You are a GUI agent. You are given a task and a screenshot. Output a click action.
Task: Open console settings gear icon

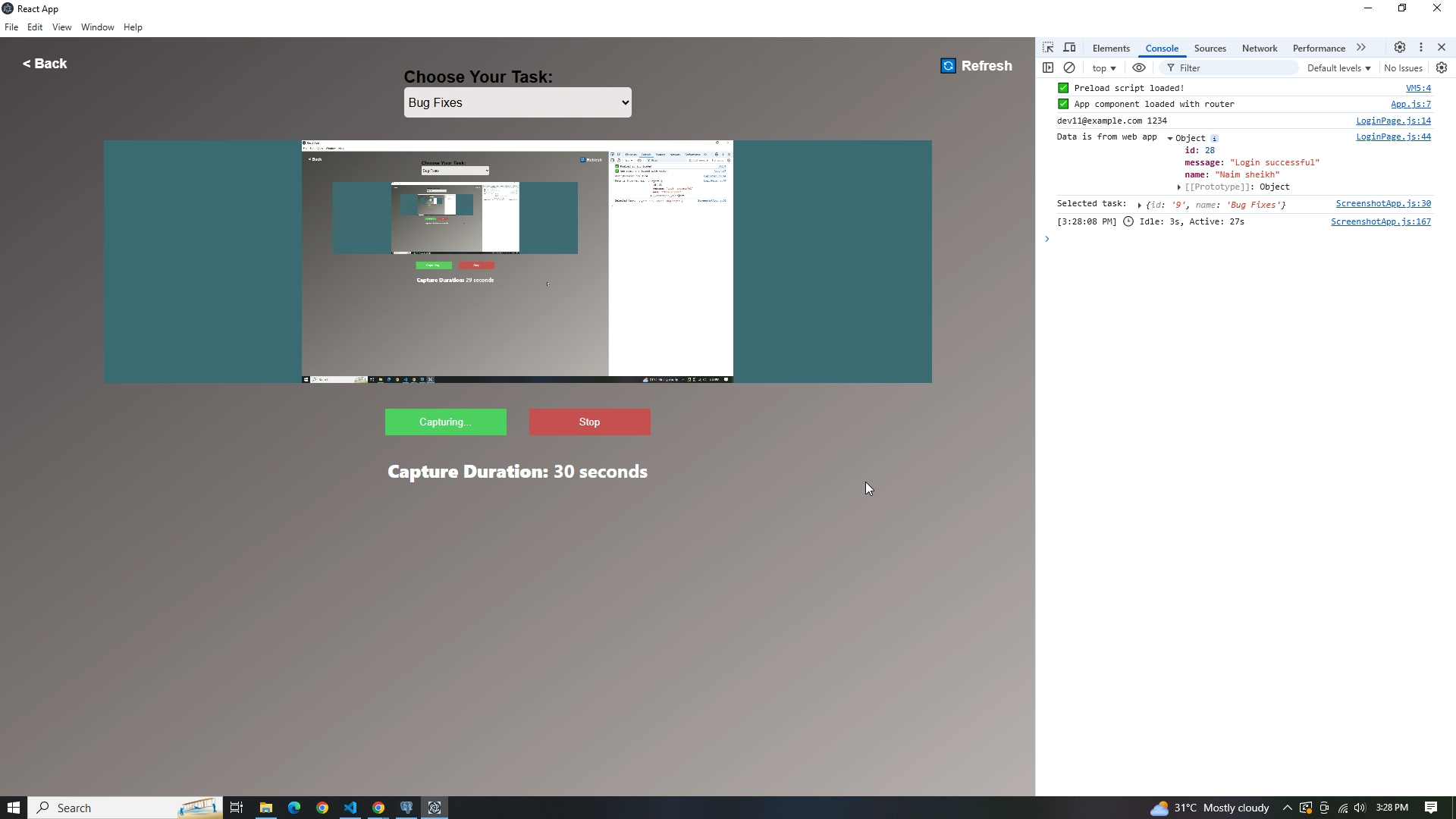1442,68
